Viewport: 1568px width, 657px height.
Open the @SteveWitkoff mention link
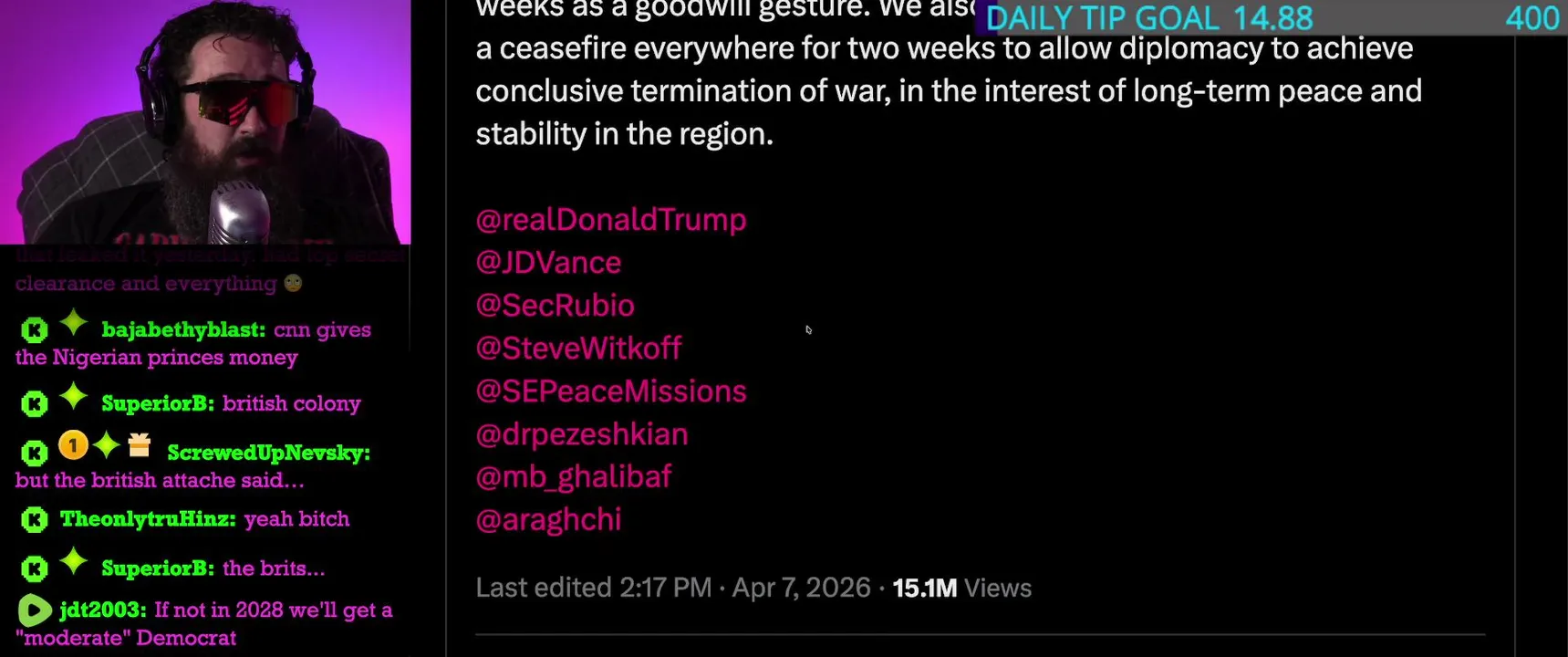coord(578,348)
